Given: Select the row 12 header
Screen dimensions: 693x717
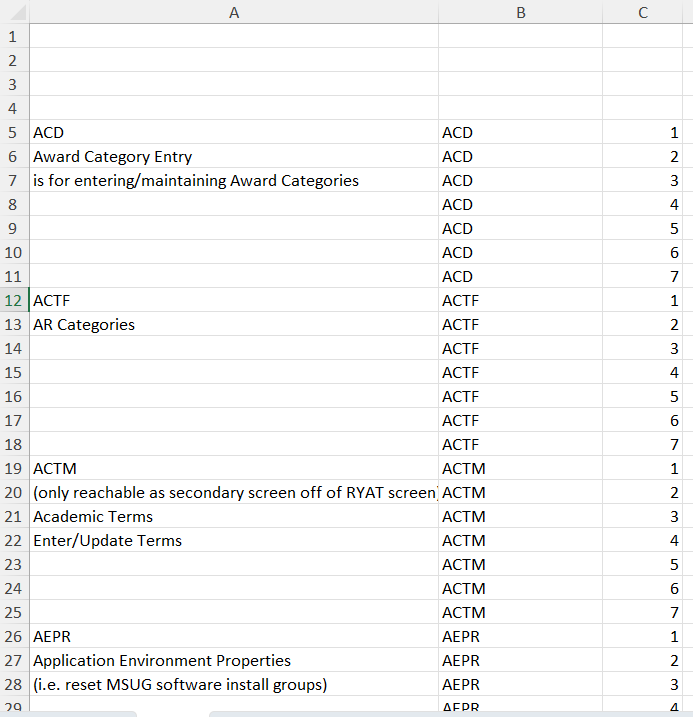Looking at the screenshot, I should pyautogui.click(x=13, y=300).
